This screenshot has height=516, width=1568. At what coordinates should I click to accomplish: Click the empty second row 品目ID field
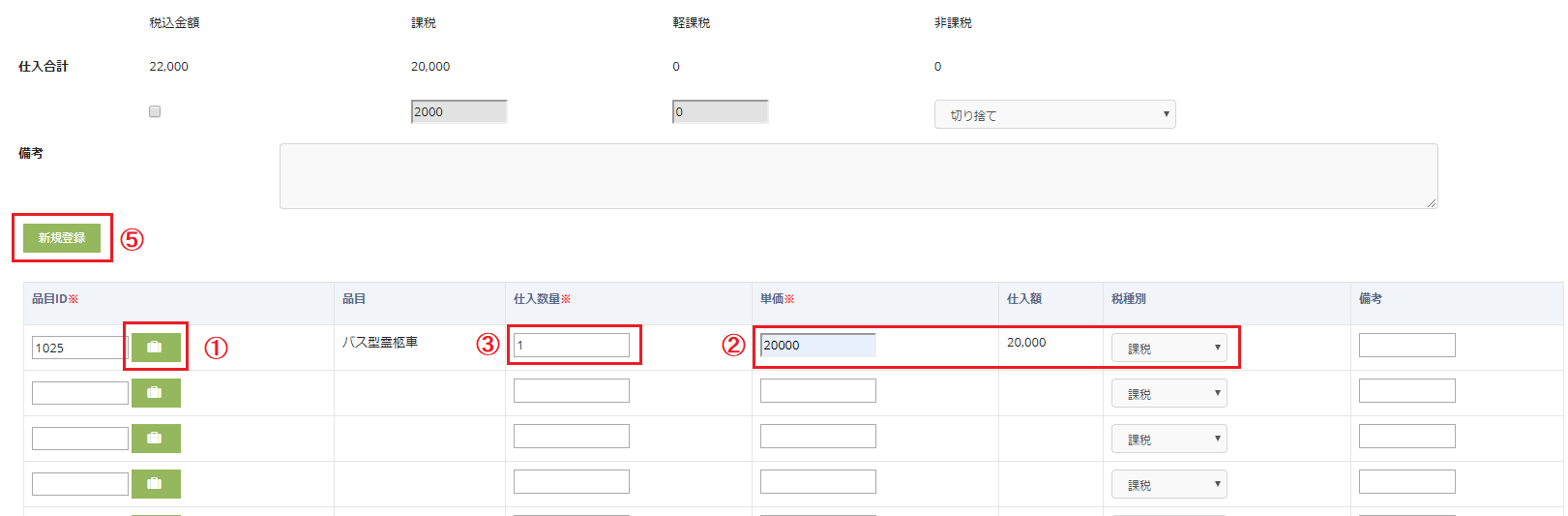pyautogui.click(x=79, y=393)
